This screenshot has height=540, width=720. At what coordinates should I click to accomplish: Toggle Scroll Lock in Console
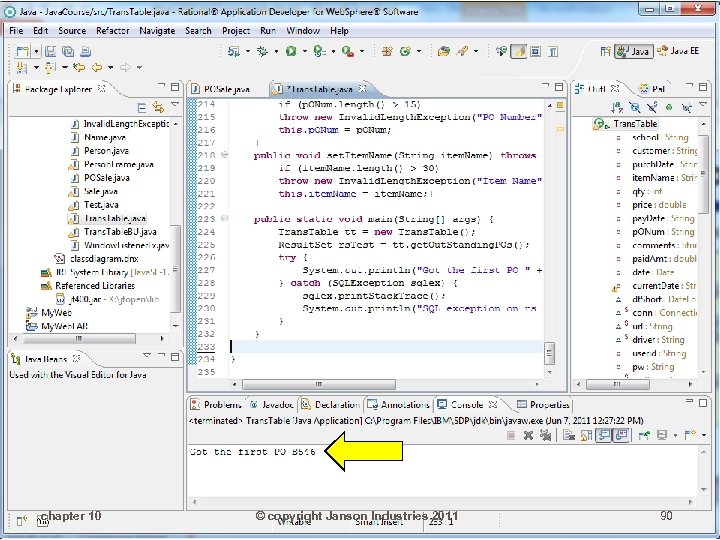(x=586, y=435)
